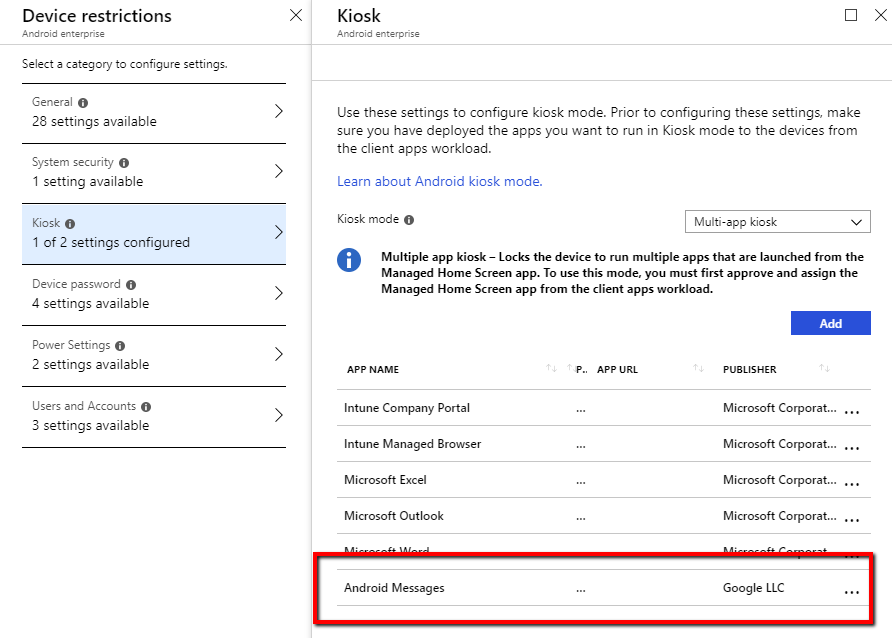Close the Kiosk blade
Screen dimensions: 892x638
[x=881, y=15]
